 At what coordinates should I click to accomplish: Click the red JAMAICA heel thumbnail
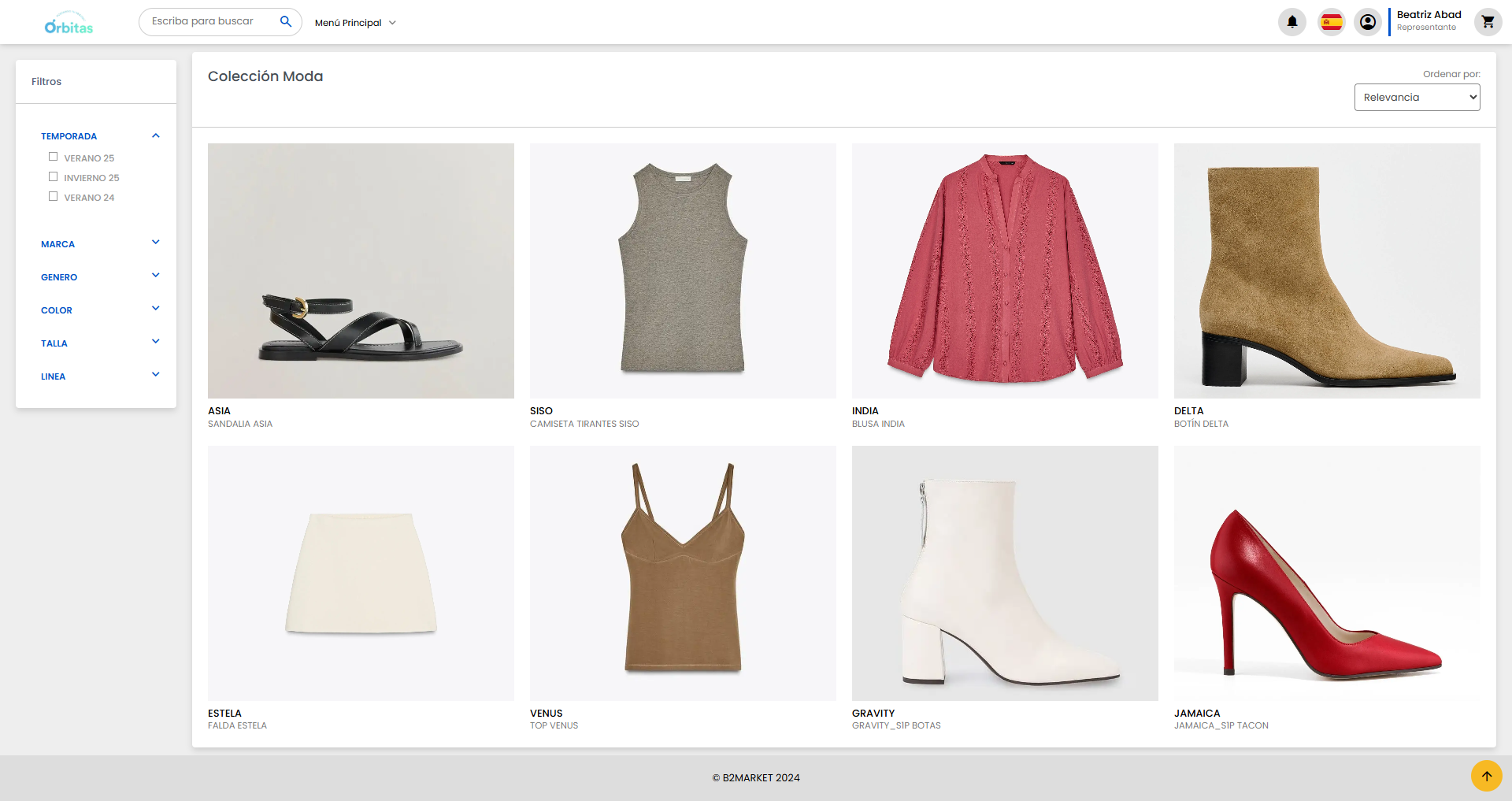tap(1326, 573)
